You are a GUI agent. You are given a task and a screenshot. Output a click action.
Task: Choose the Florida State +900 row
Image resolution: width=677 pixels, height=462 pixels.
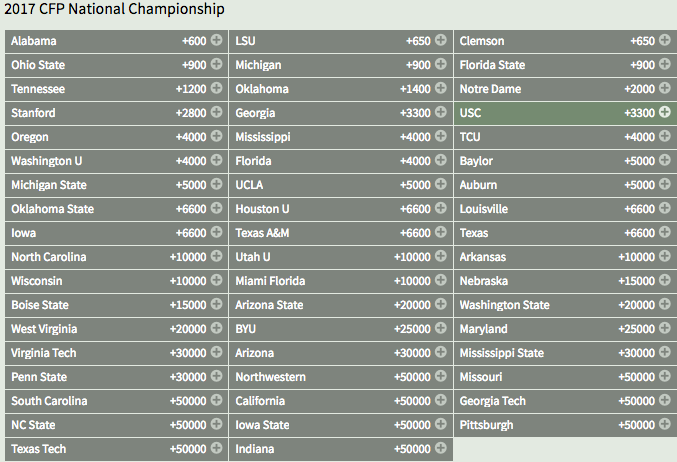[565, 65]
